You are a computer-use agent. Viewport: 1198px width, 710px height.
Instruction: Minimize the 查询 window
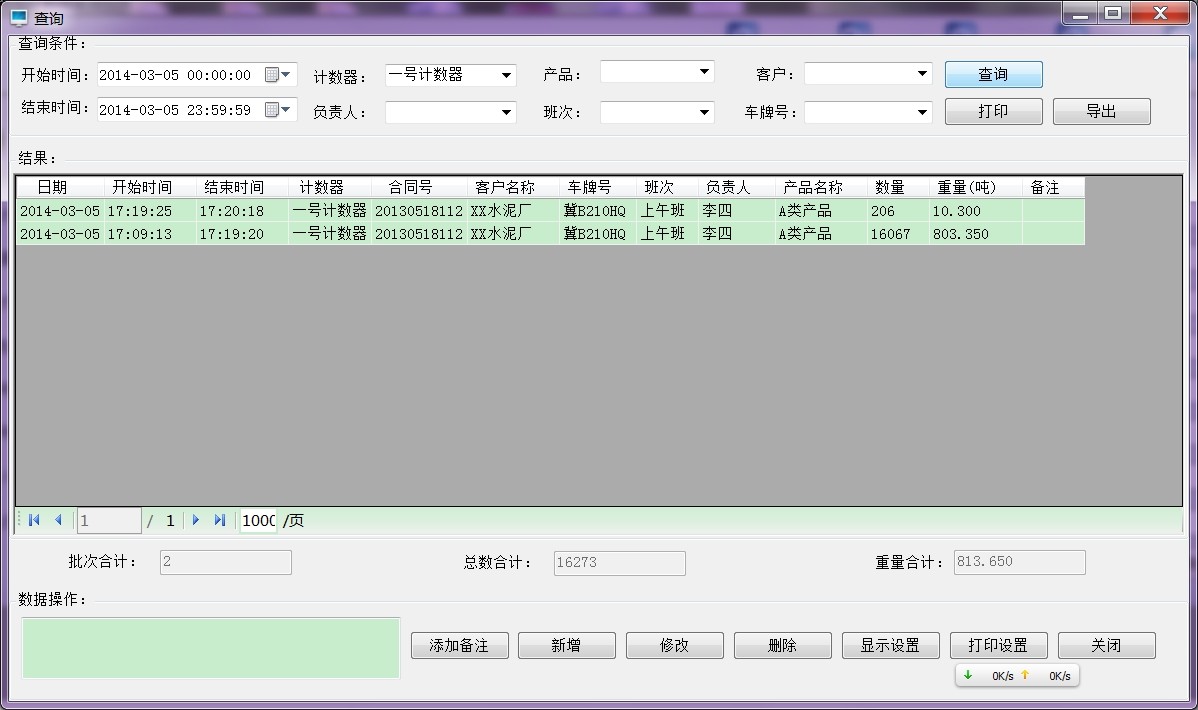point(1080,14)
